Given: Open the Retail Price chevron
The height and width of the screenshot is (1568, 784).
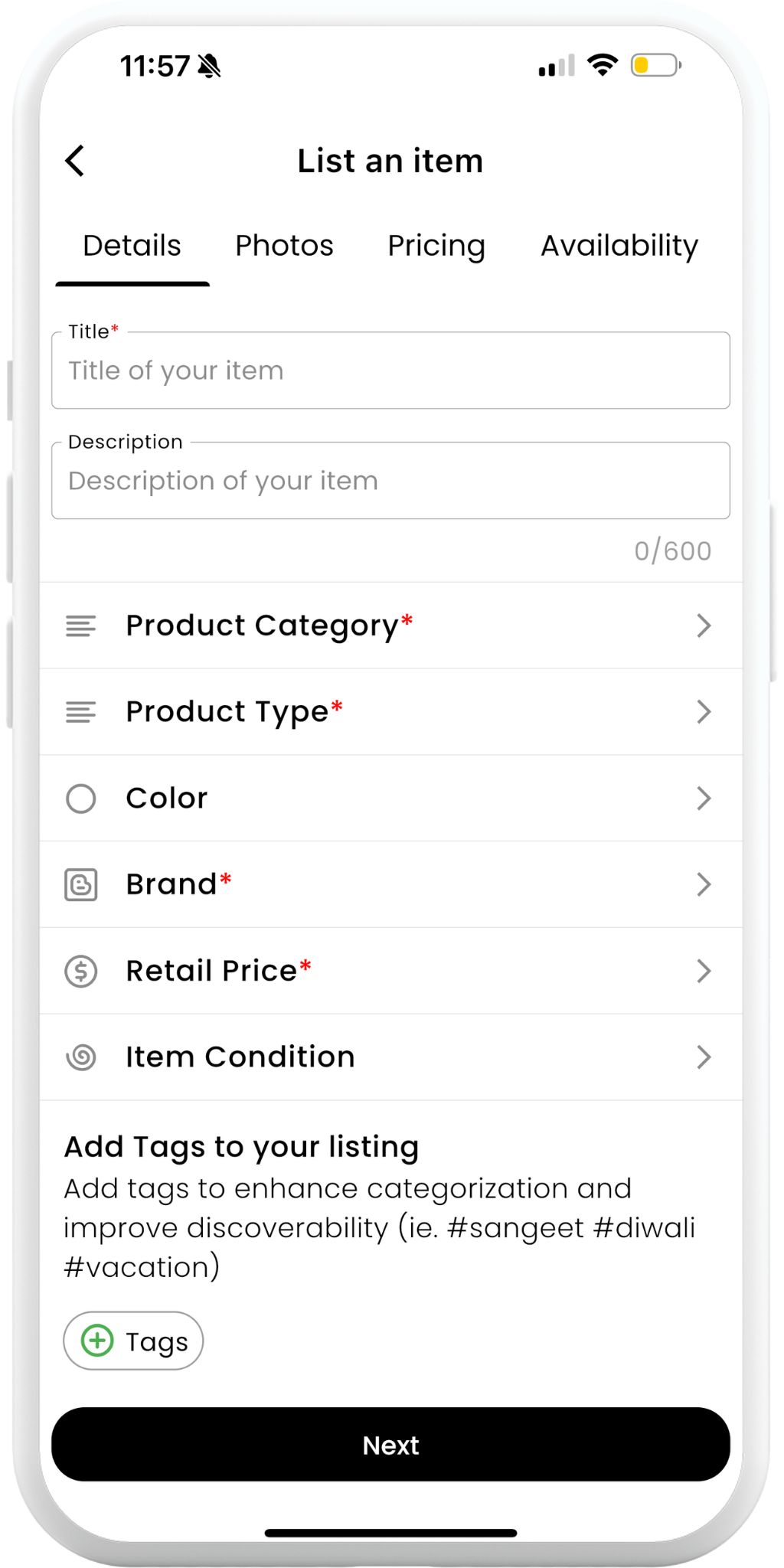Looking at the screenshot, I should 704,972.
